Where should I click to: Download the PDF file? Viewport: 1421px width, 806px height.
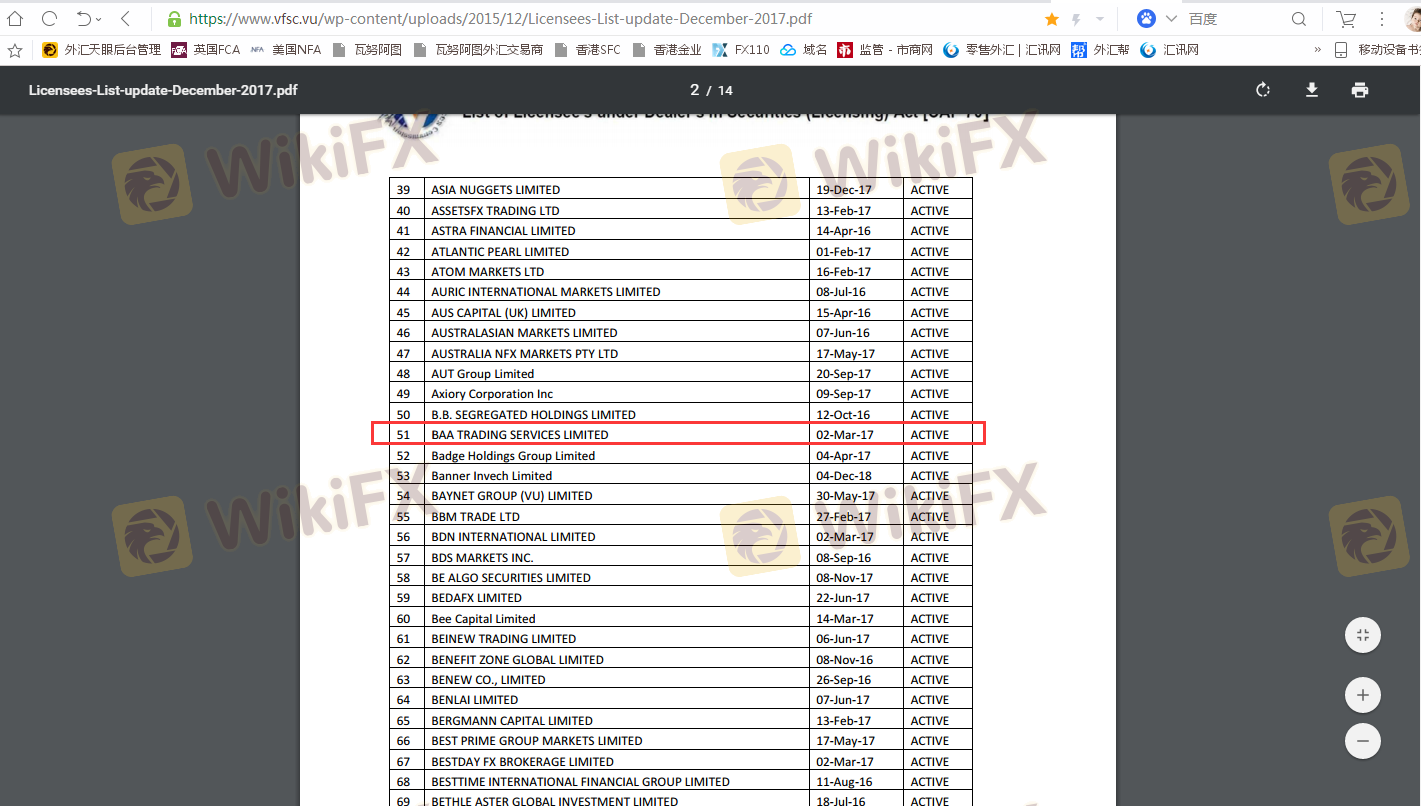pyautogui.click(x=1312, y=90)
